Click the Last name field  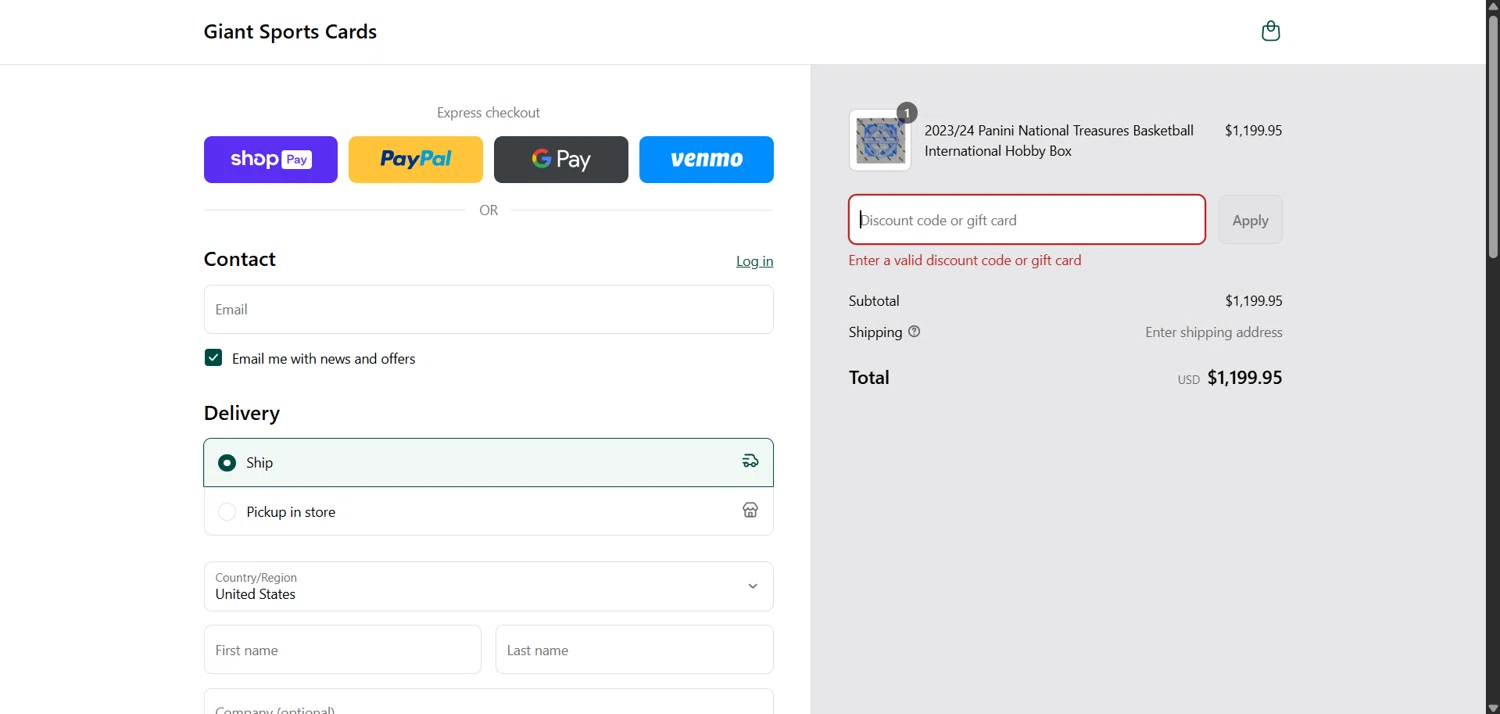[x=634, y=650]
